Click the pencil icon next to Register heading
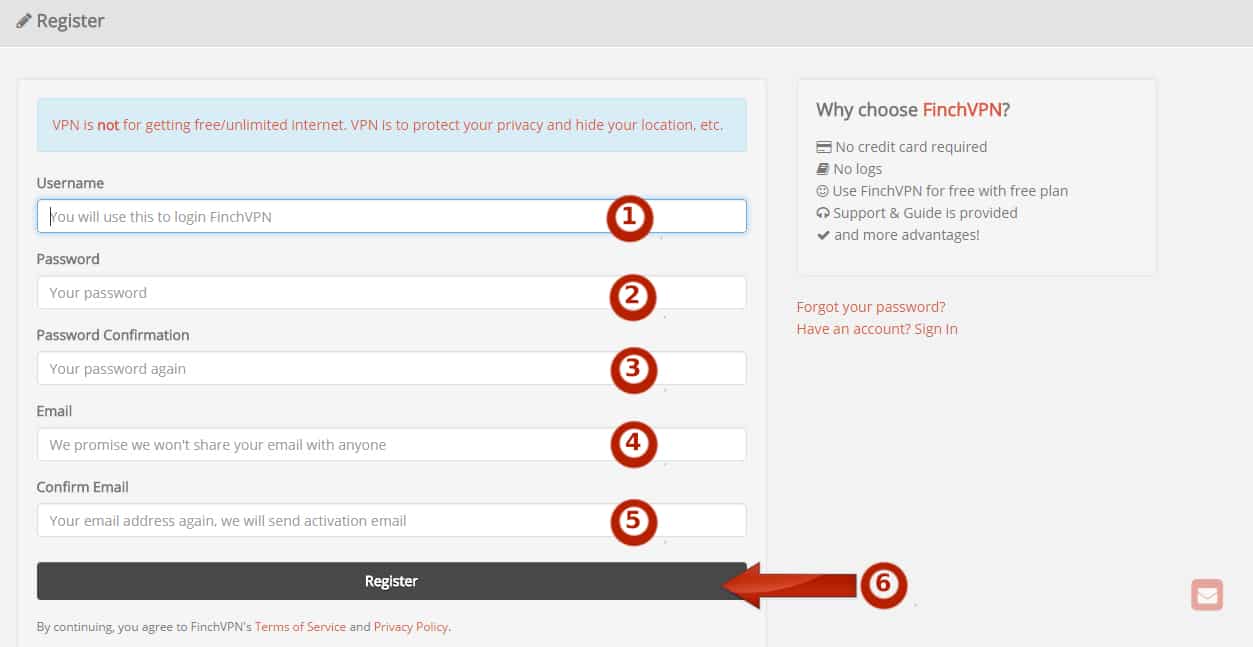 click(x=22, y=20)
